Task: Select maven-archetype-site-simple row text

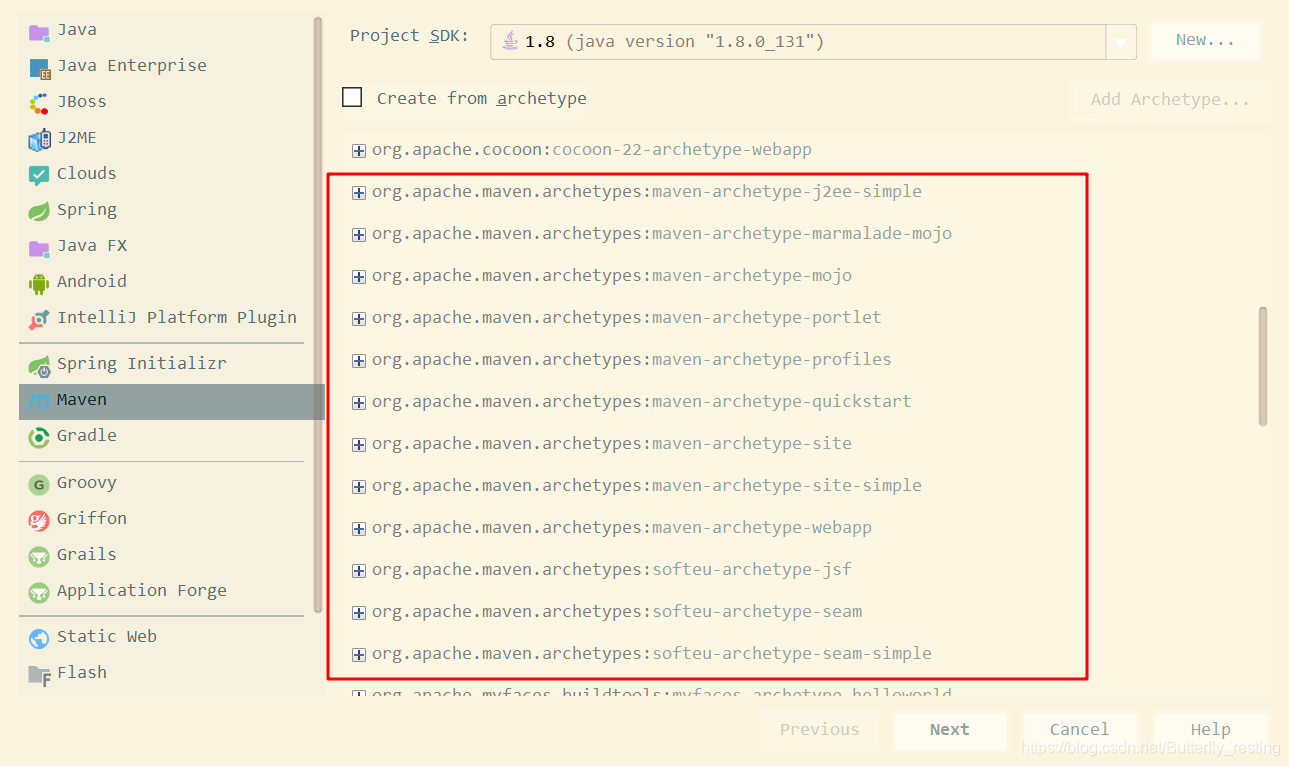Action: pos(646,486)
